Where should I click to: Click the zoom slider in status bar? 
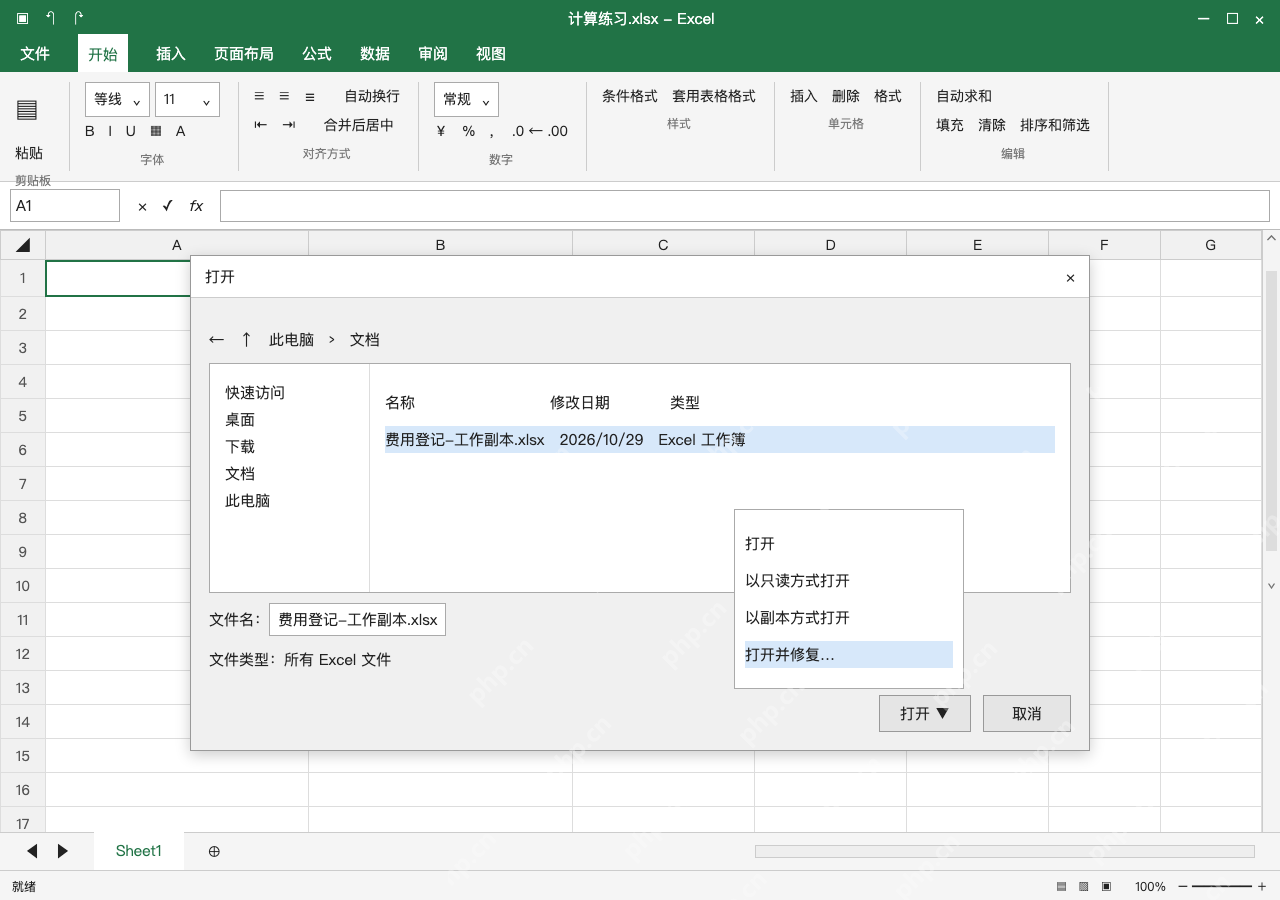[x=1221, y=886]
